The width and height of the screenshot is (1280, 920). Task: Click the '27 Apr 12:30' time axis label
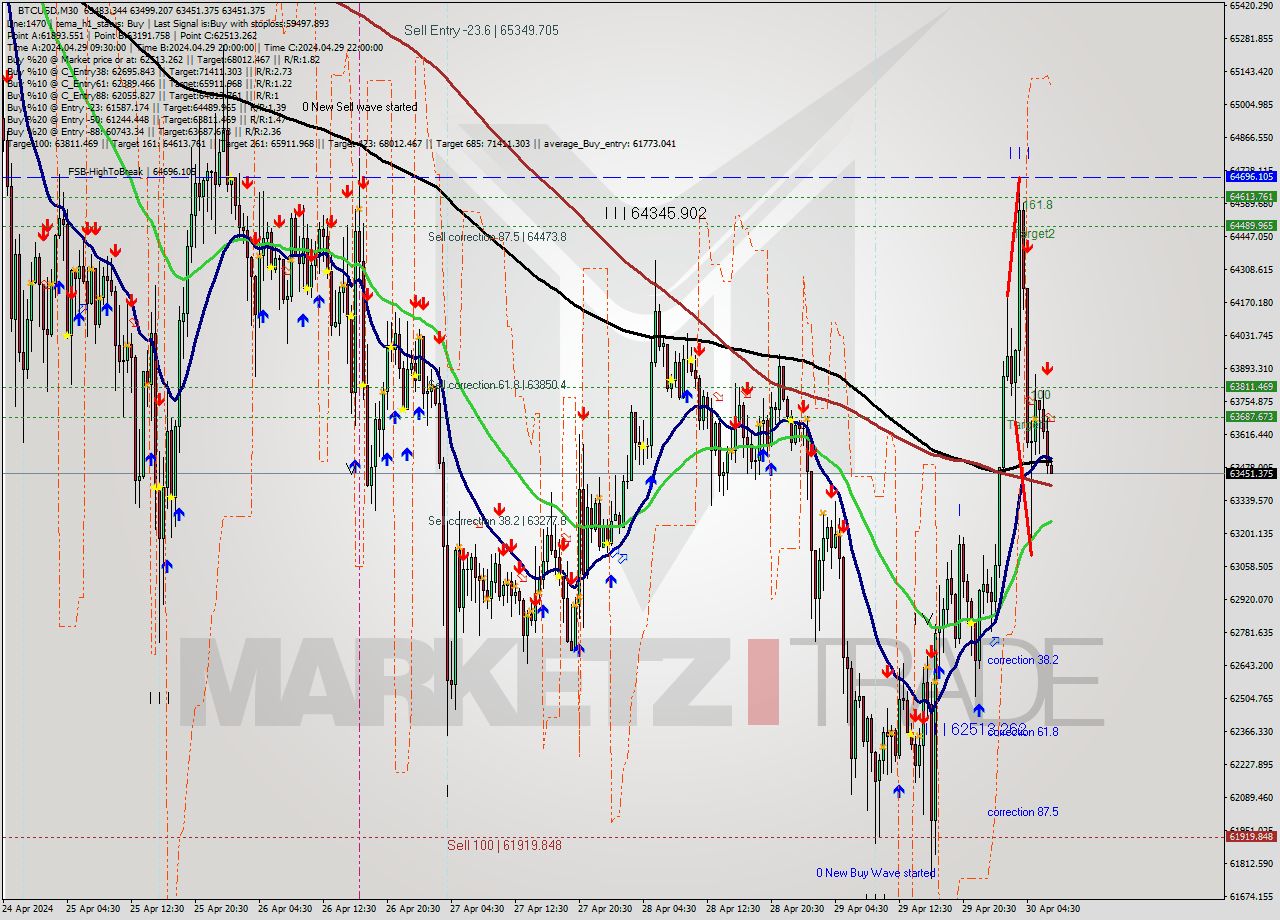[541, 909]
